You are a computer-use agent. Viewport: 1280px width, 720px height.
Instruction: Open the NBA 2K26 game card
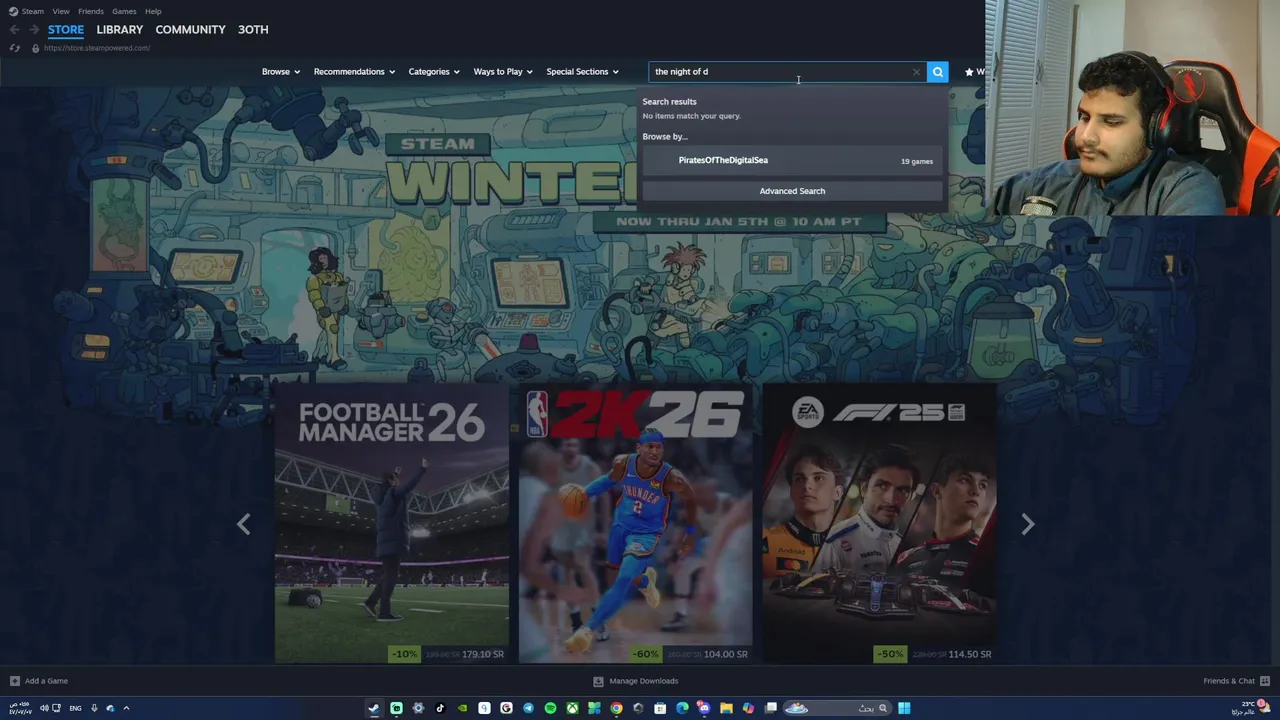point(635,524)
